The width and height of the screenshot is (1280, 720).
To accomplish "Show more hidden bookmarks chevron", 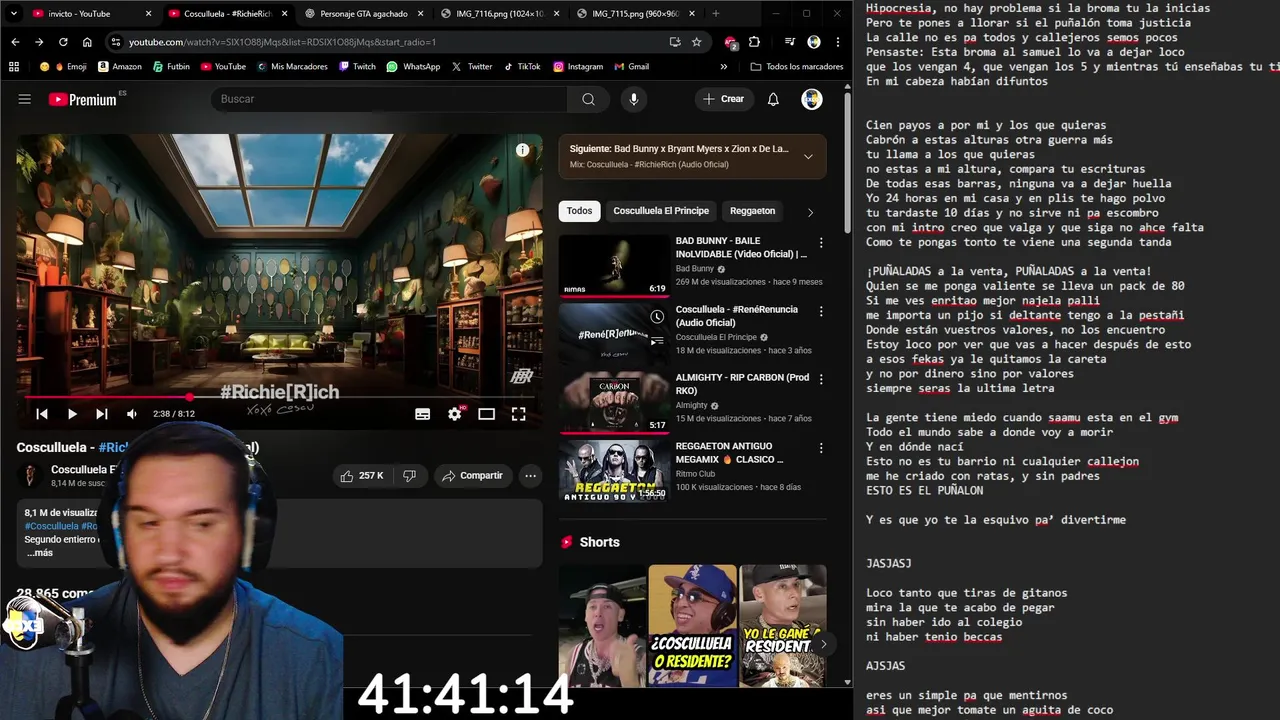I will click(724, 67).
